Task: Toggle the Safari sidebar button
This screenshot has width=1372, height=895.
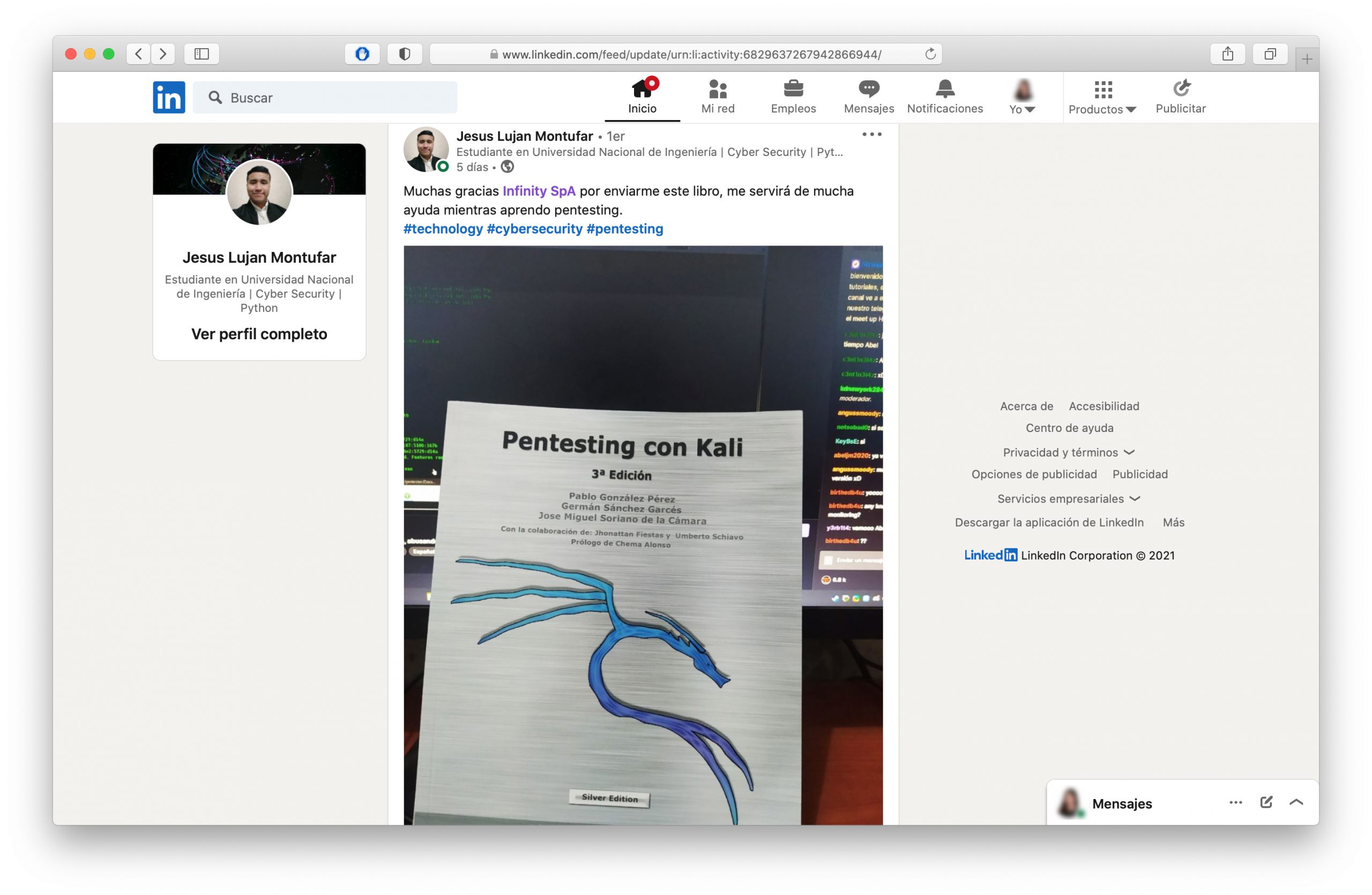Action: [202, 54]
